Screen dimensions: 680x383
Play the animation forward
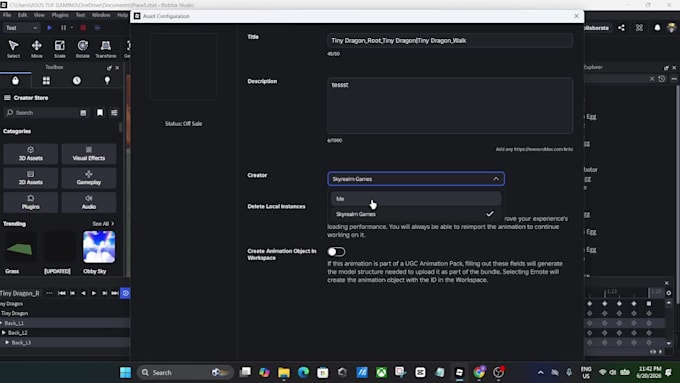tap(94, 293)
